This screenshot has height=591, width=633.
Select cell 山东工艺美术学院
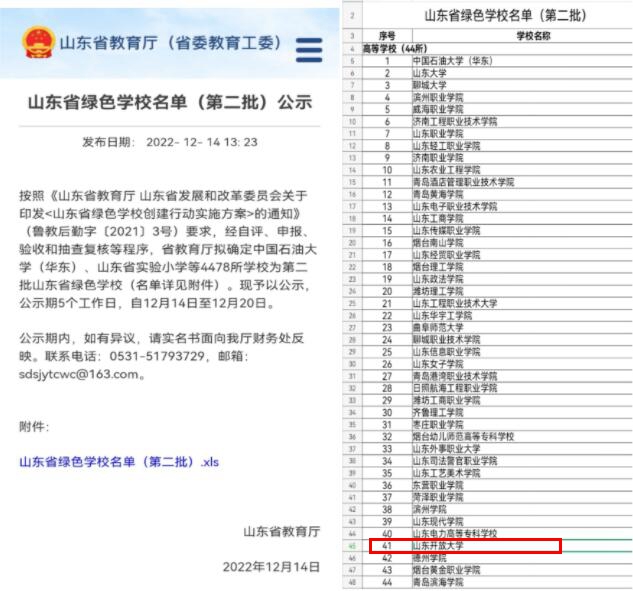pos(522,473)
